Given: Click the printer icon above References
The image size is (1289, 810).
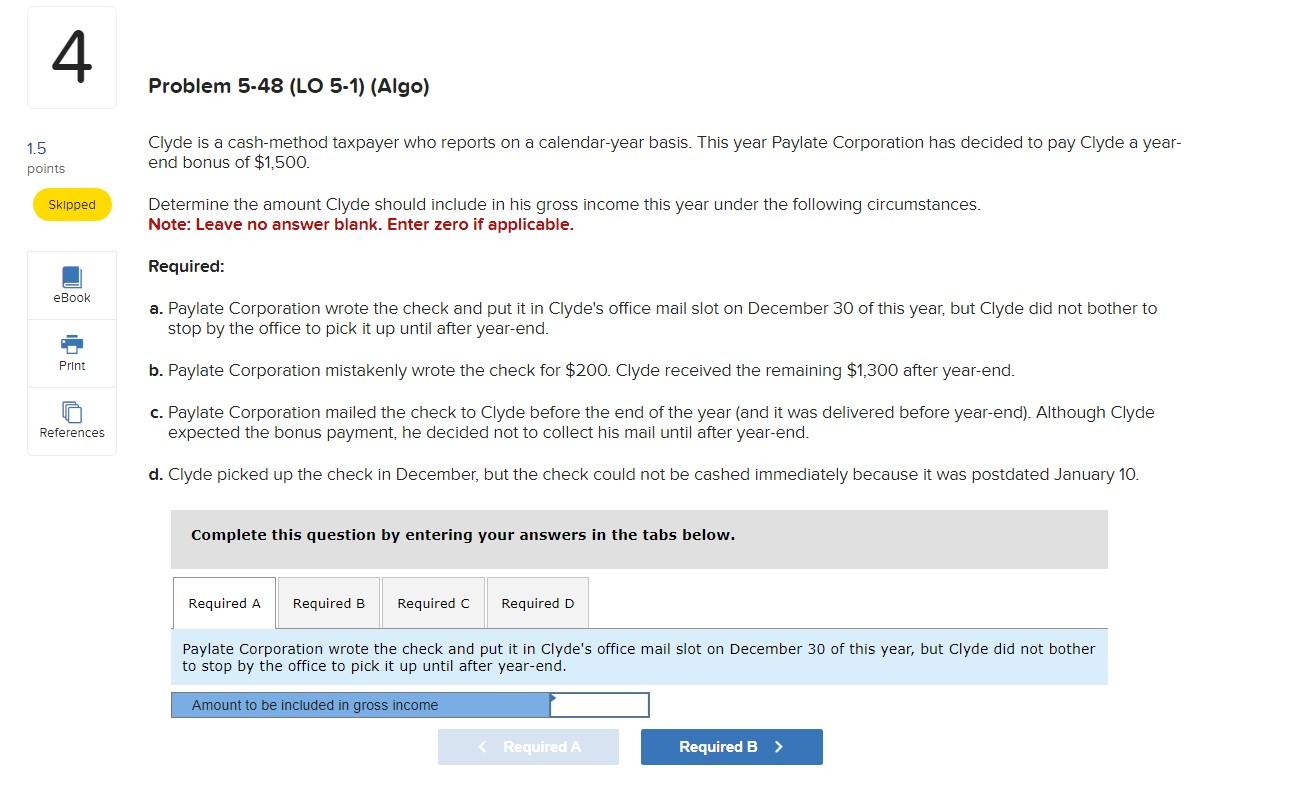Looking at the screenshot, I should (x=71, y=345).
